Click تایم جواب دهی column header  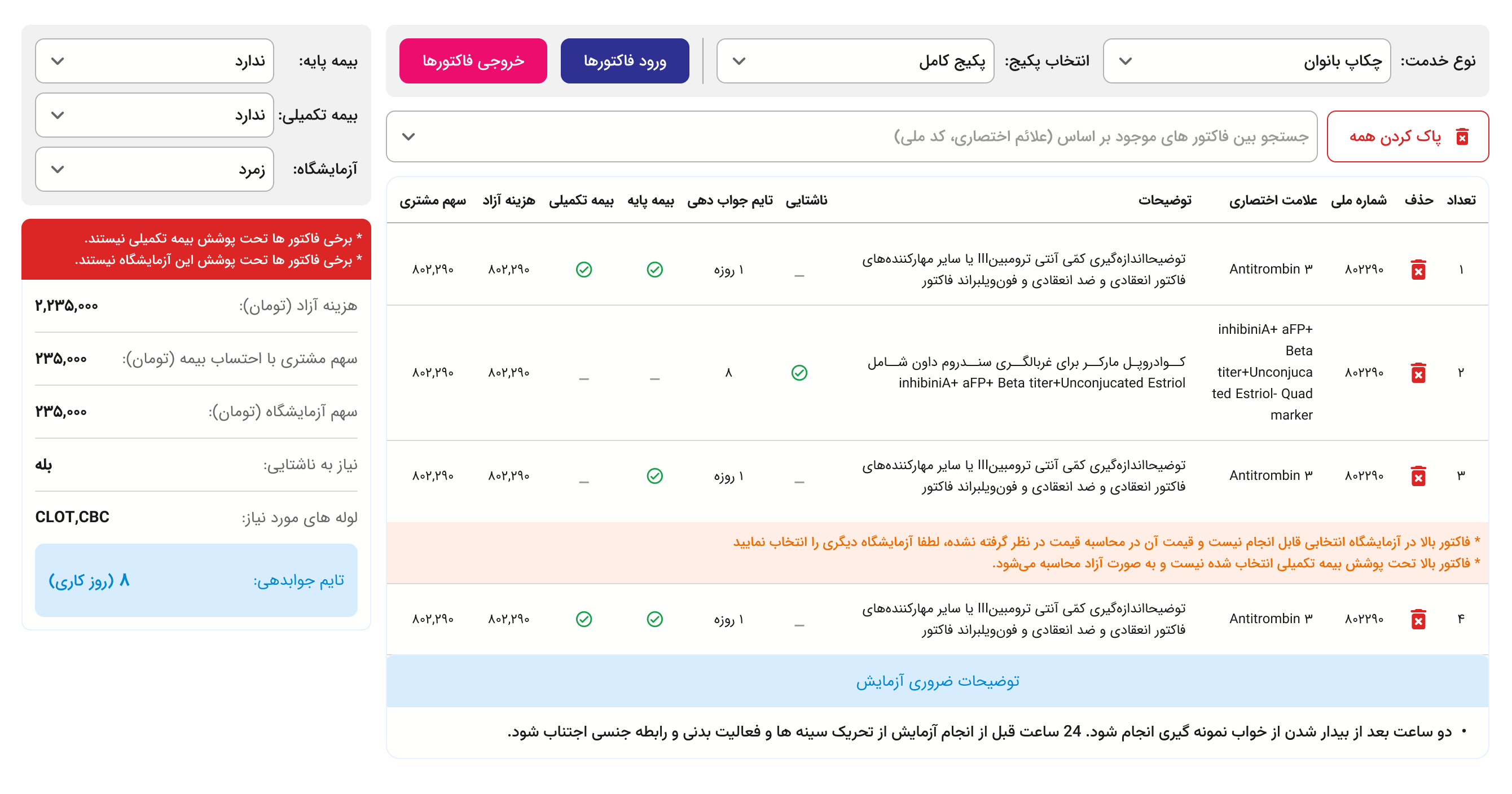pyautogui.click(x=729, y=200)
